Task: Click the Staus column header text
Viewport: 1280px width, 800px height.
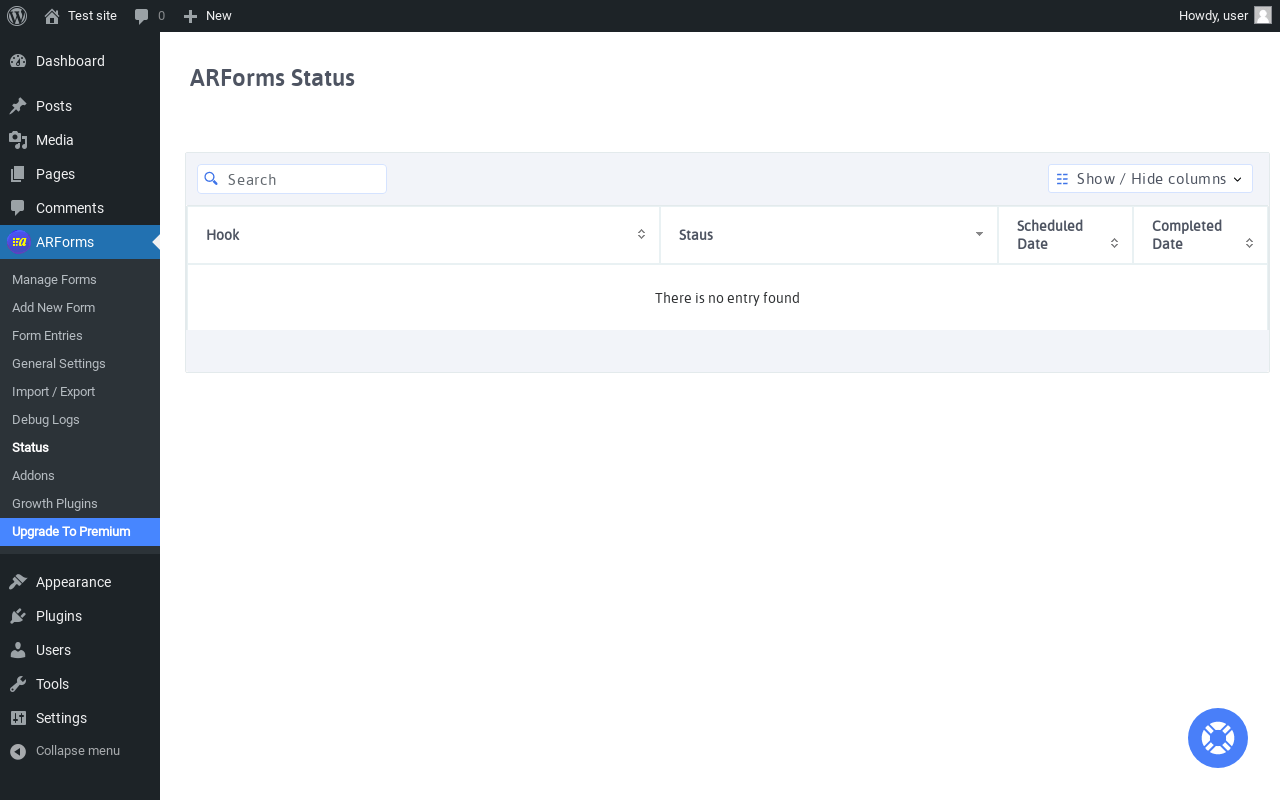Action: tap(696, 235)
